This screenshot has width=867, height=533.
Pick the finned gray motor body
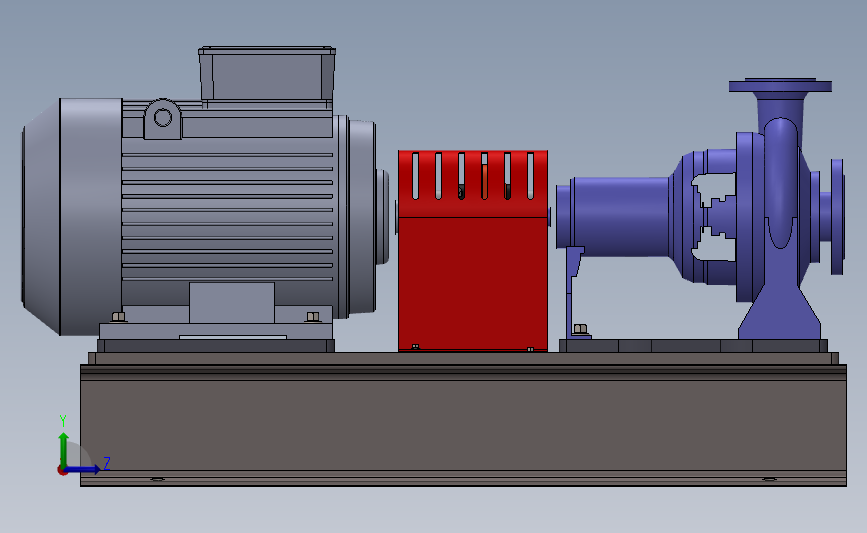click(x=227, y=210)
